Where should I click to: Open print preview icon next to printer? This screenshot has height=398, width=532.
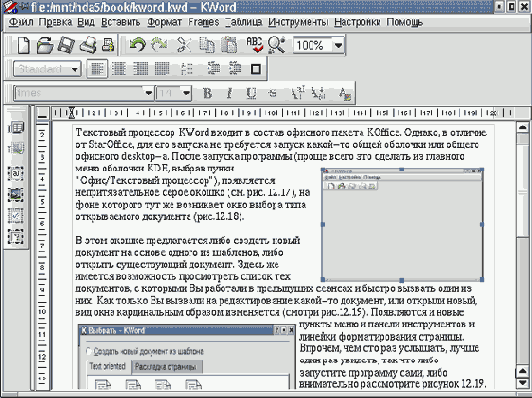pyautogui.click(x=108, y=45)
